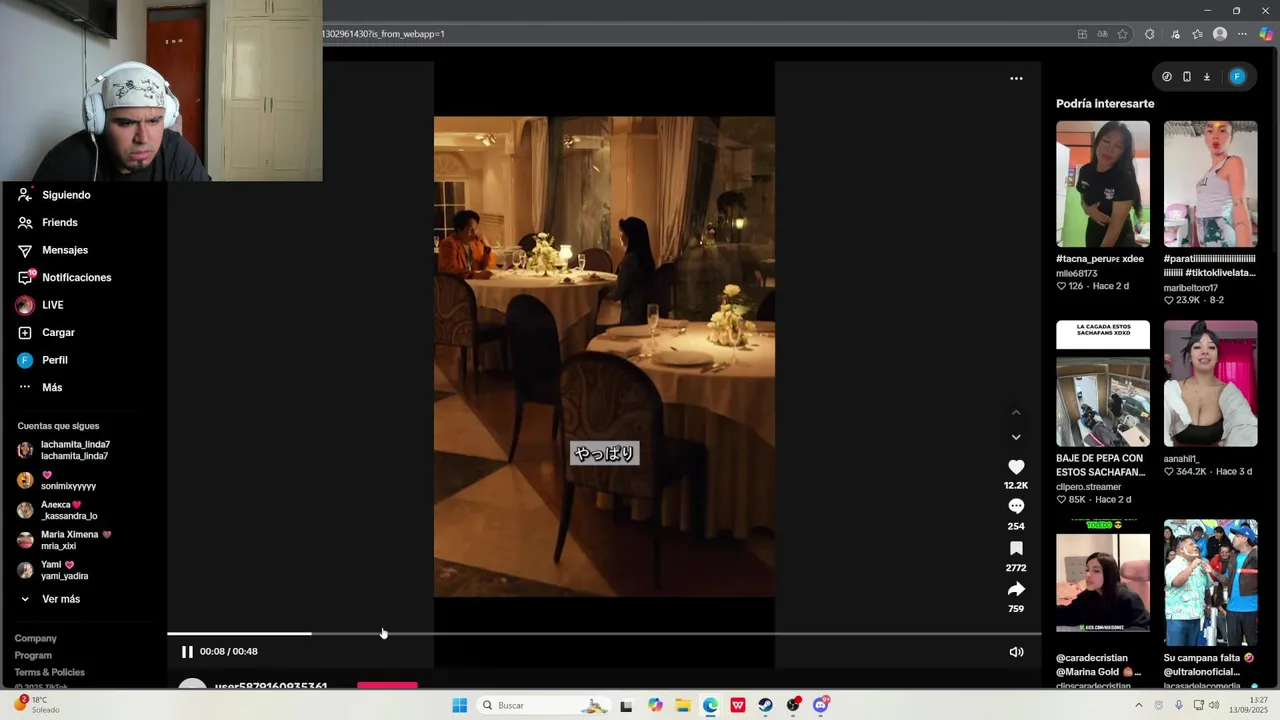The height and width of the screenshot is (720, 1280).
Task: Open the clipero.streamer suggested video thumbnail
Action: 1103,383
